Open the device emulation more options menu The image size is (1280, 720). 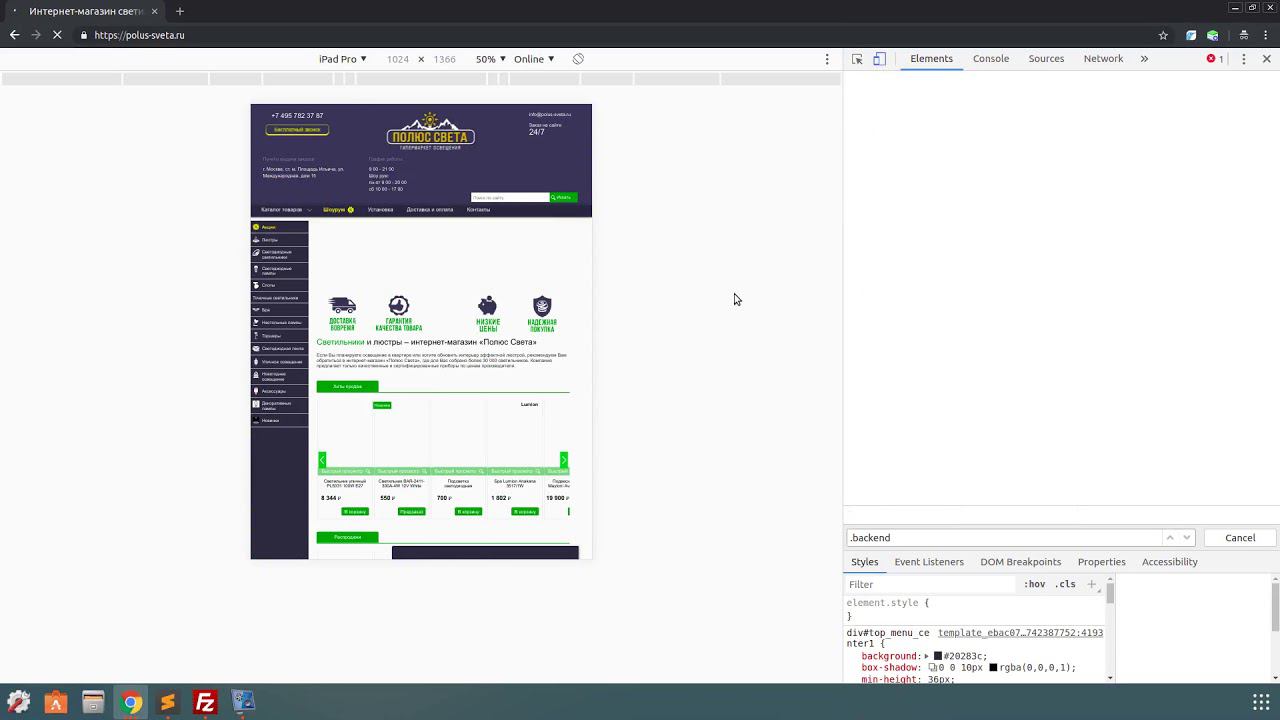(827, 59)
